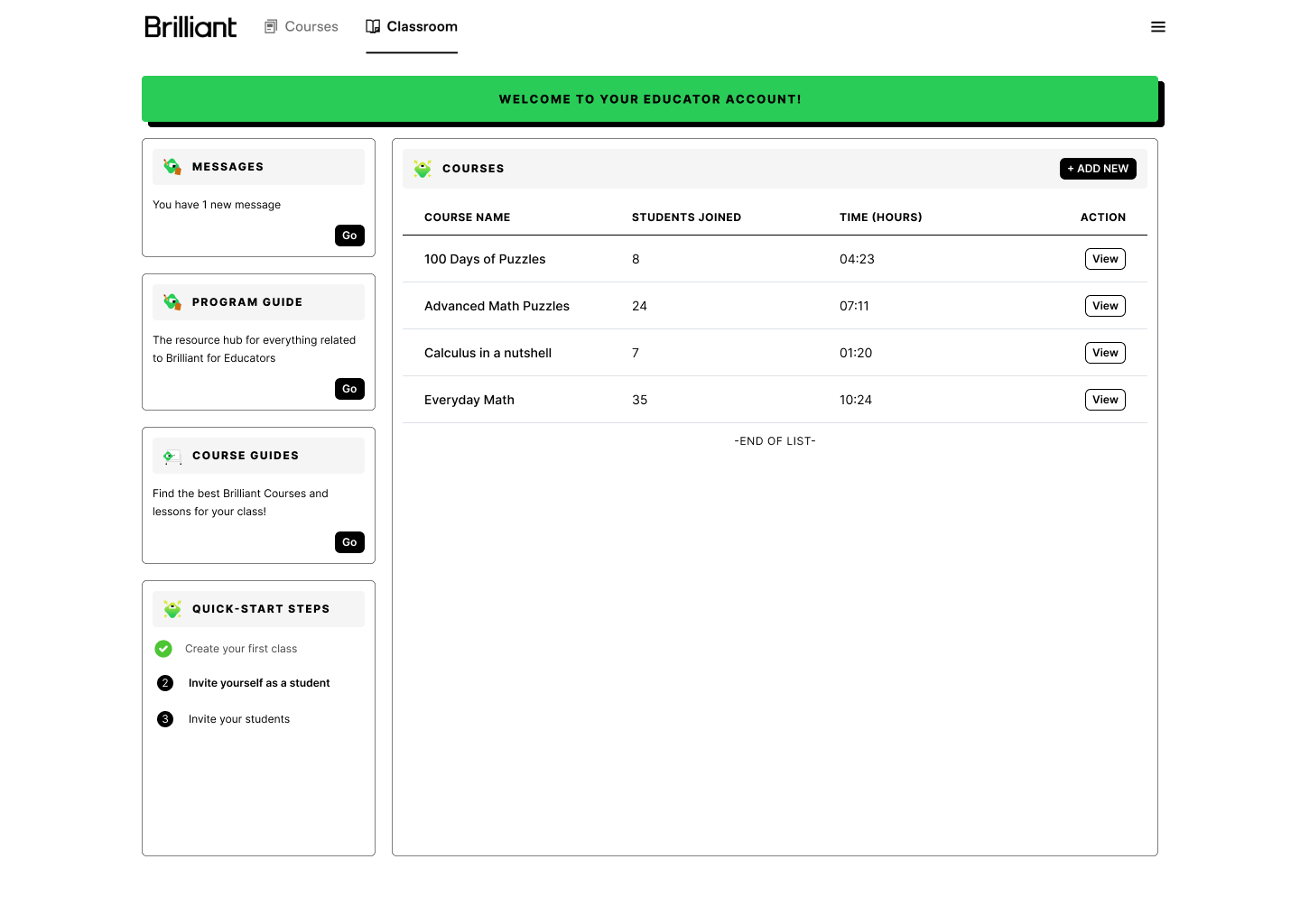View the Calculus in a nutshell course
Viewport: 1300px width, 924px height.
click(1105, 353)
